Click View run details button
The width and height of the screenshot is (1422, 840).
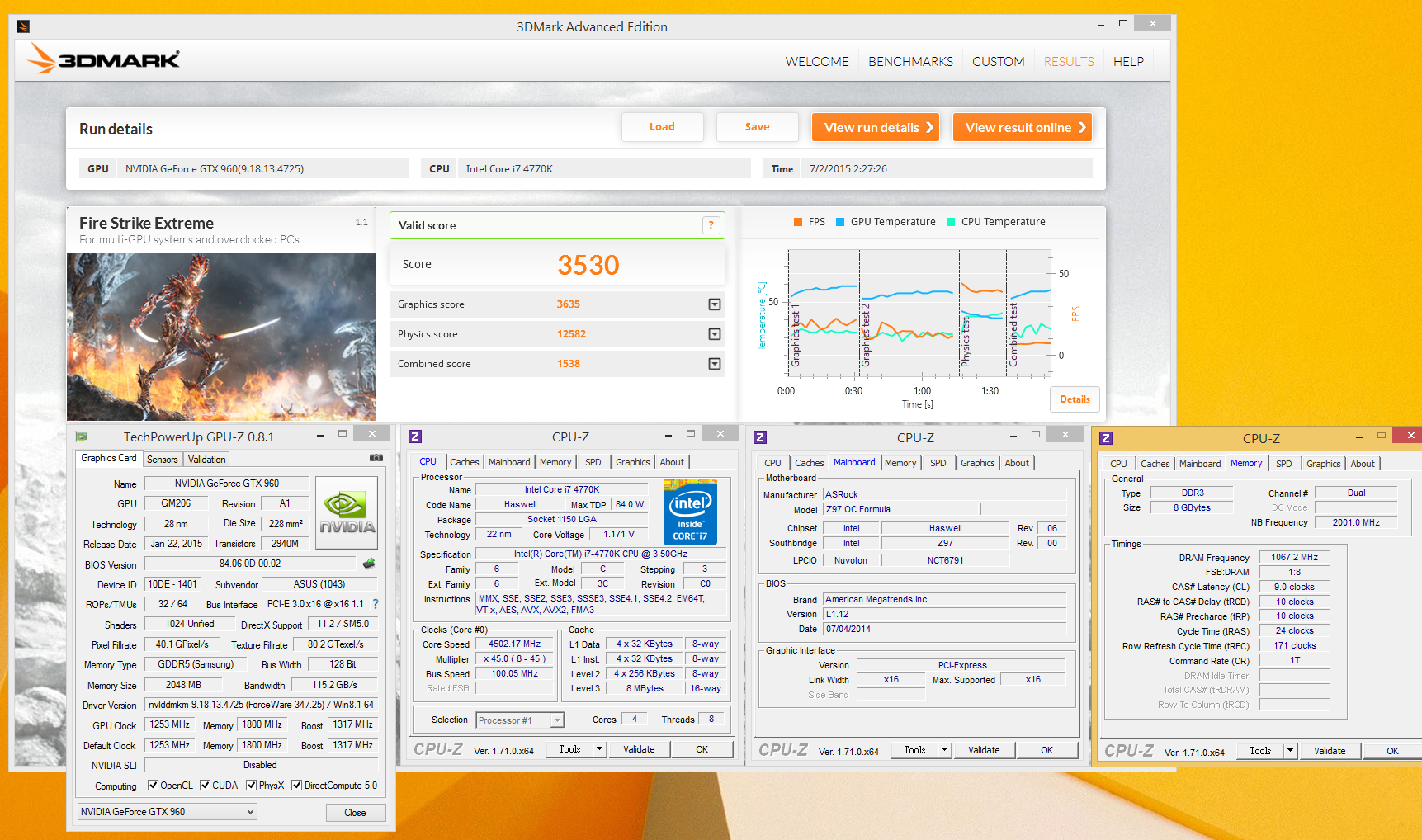pos(876,127)
